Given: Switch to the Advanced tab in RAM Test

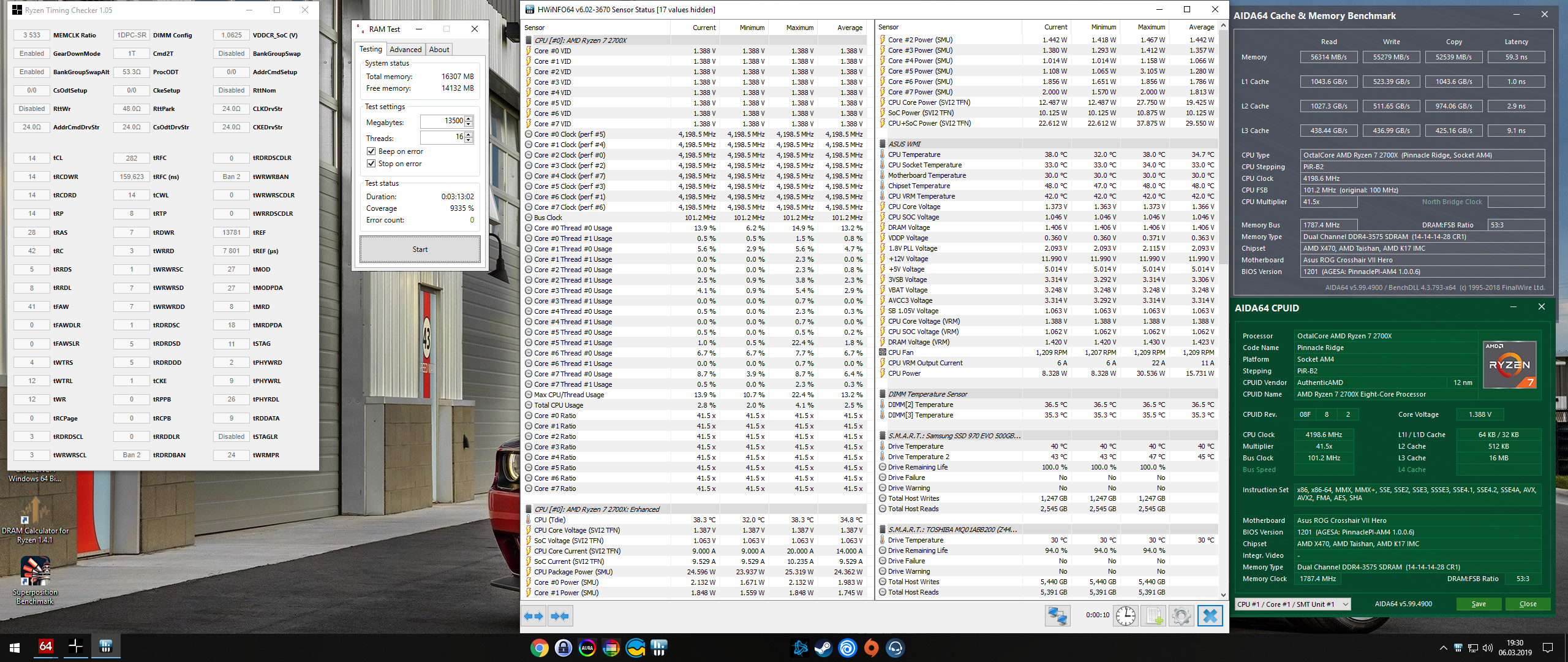Looking at the screenshot, I should click(x=405, y=50).
